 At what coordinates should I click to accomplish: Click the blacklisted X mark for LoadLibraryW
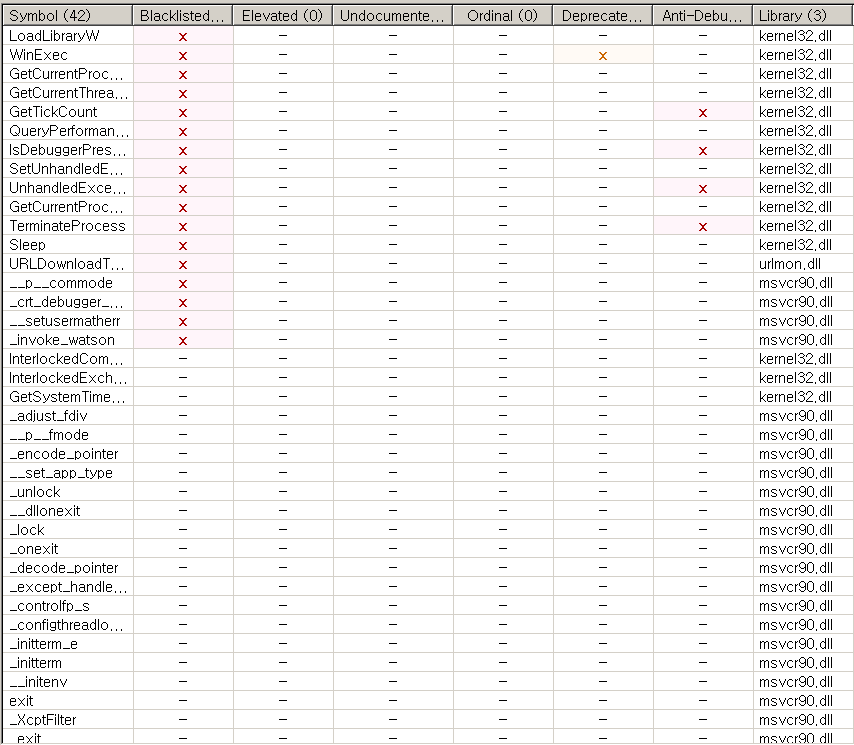(x=182, y=36)
